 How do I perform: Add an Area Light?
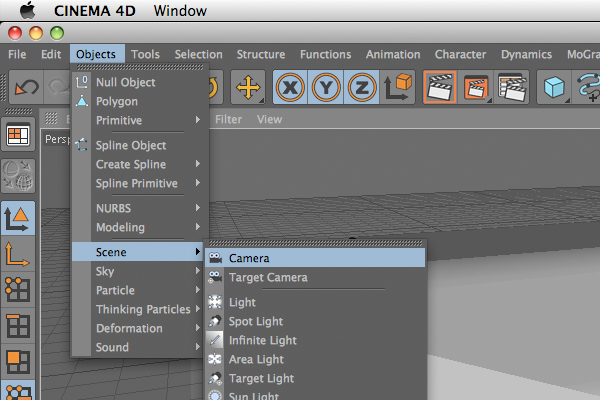[x=315, y=359]
